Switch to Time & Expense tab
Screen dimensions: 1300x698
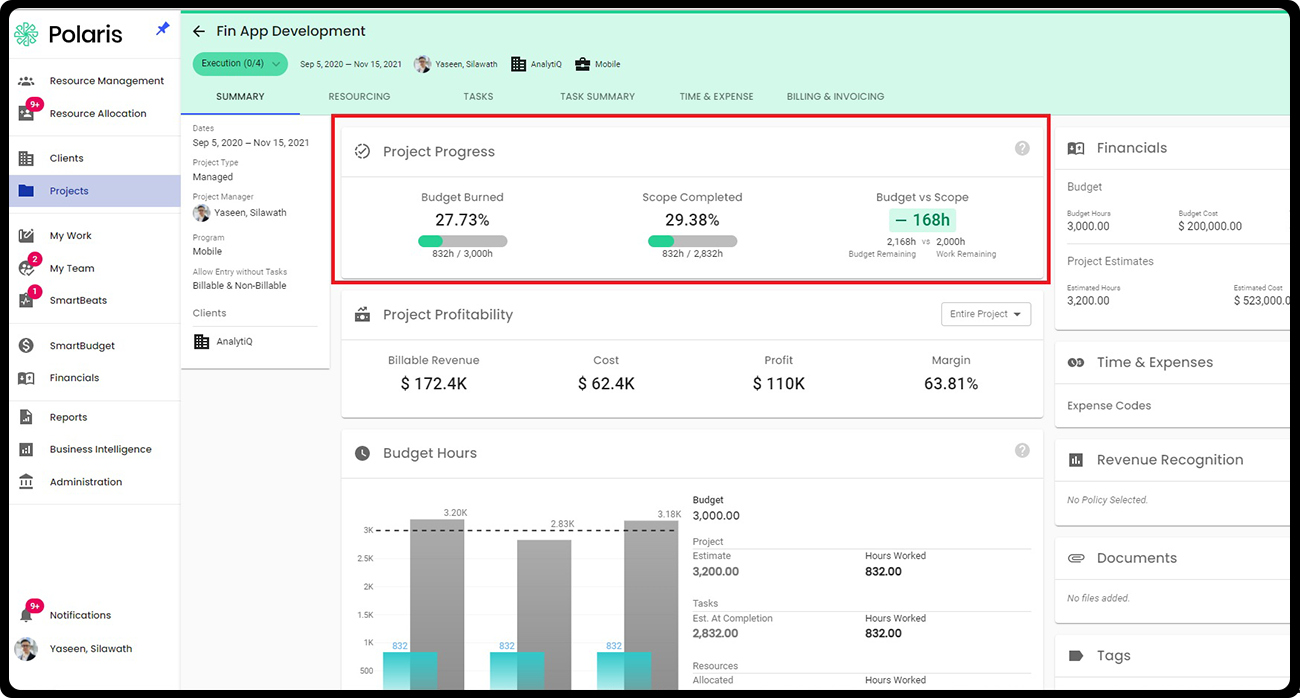[716, 97]
